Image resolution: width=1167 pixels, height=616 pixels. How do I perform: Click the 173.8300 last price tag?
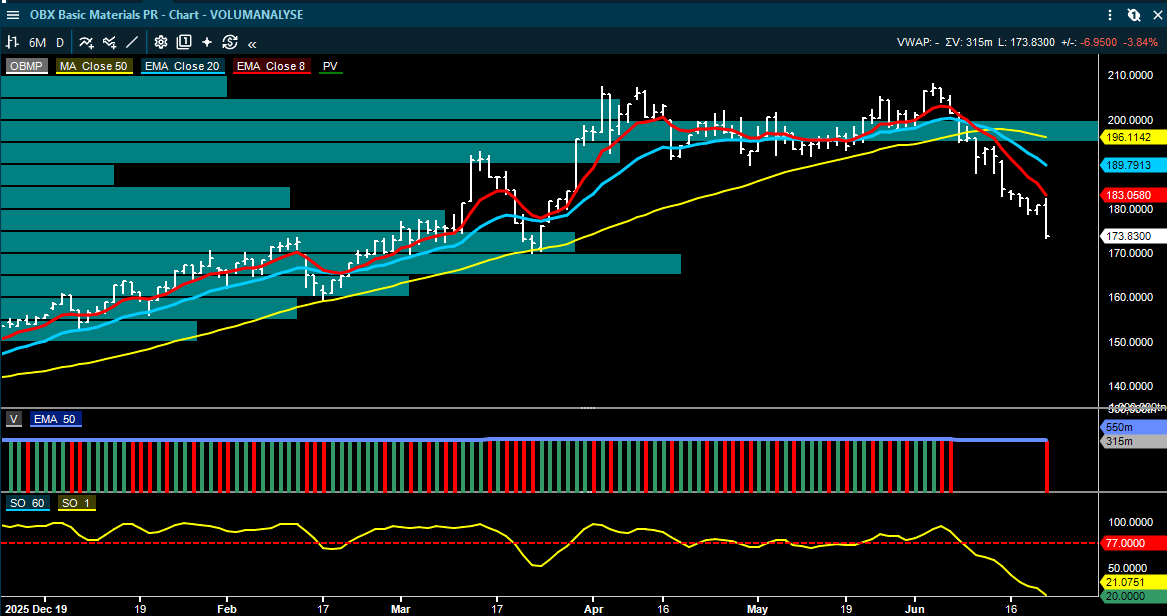pyautogui.click(x=1132, y=236)
